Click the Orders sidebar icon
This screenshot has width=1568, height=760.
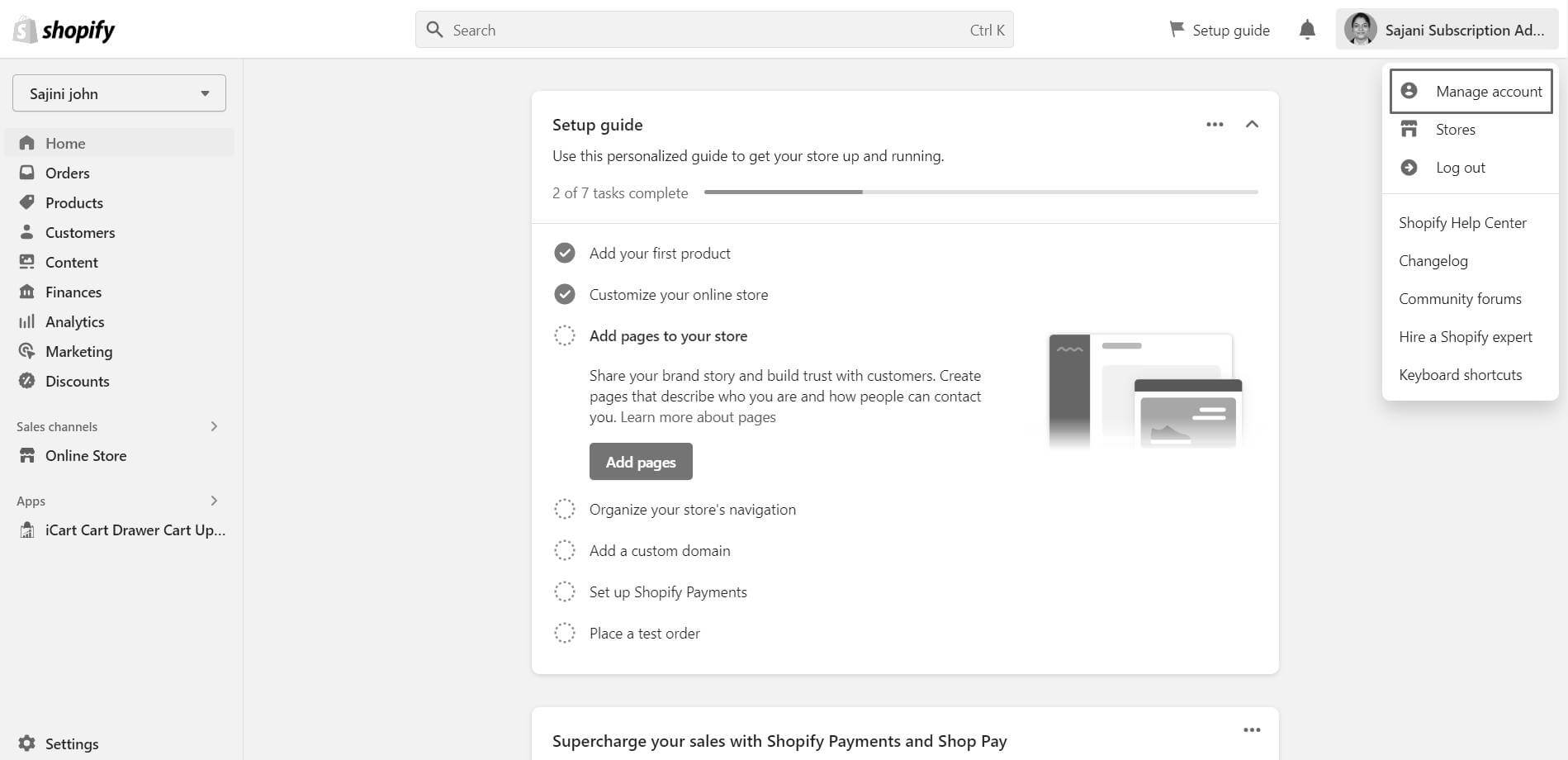click(26, 173)
